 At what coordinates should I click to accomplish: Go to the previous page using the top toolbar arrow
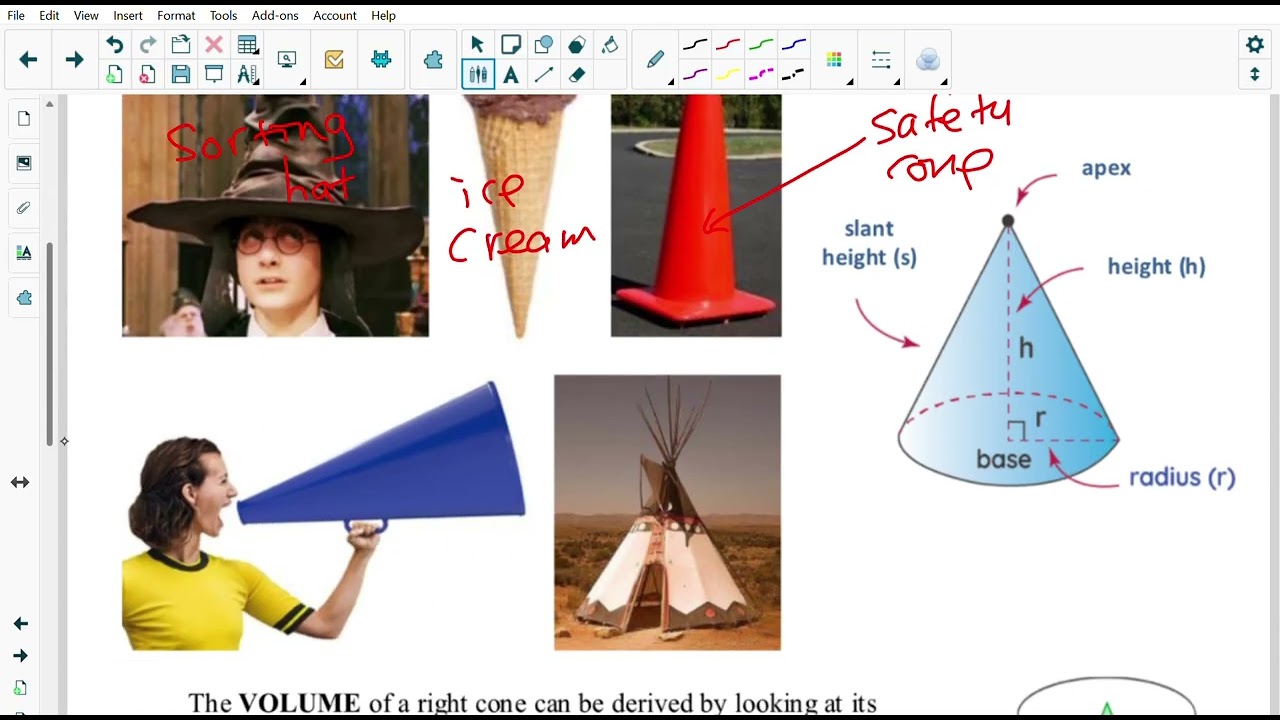[28, 60]
